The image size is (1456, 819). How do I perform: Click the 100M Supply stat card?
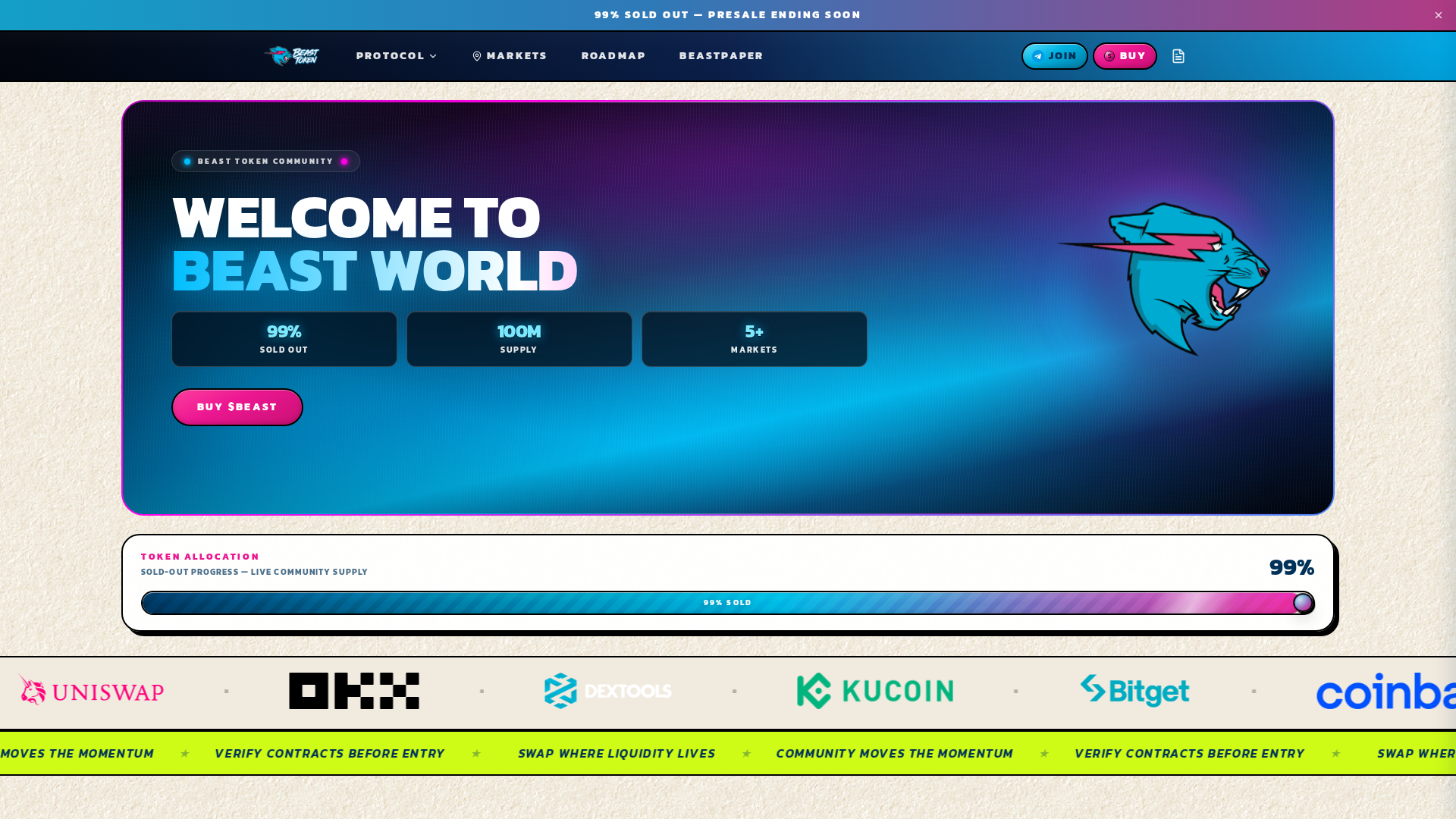coord(519,339)
